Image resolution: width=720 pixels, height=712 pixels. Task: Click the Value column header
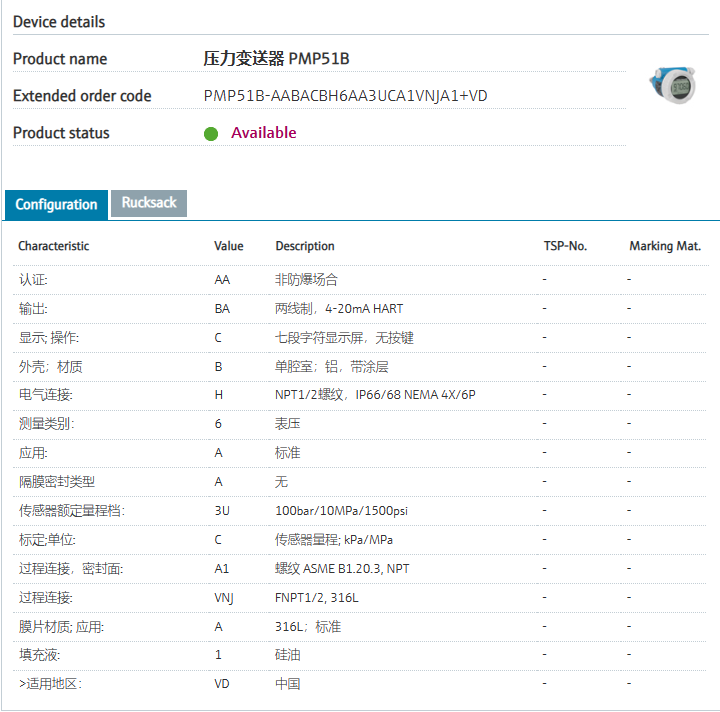[228, 246]
